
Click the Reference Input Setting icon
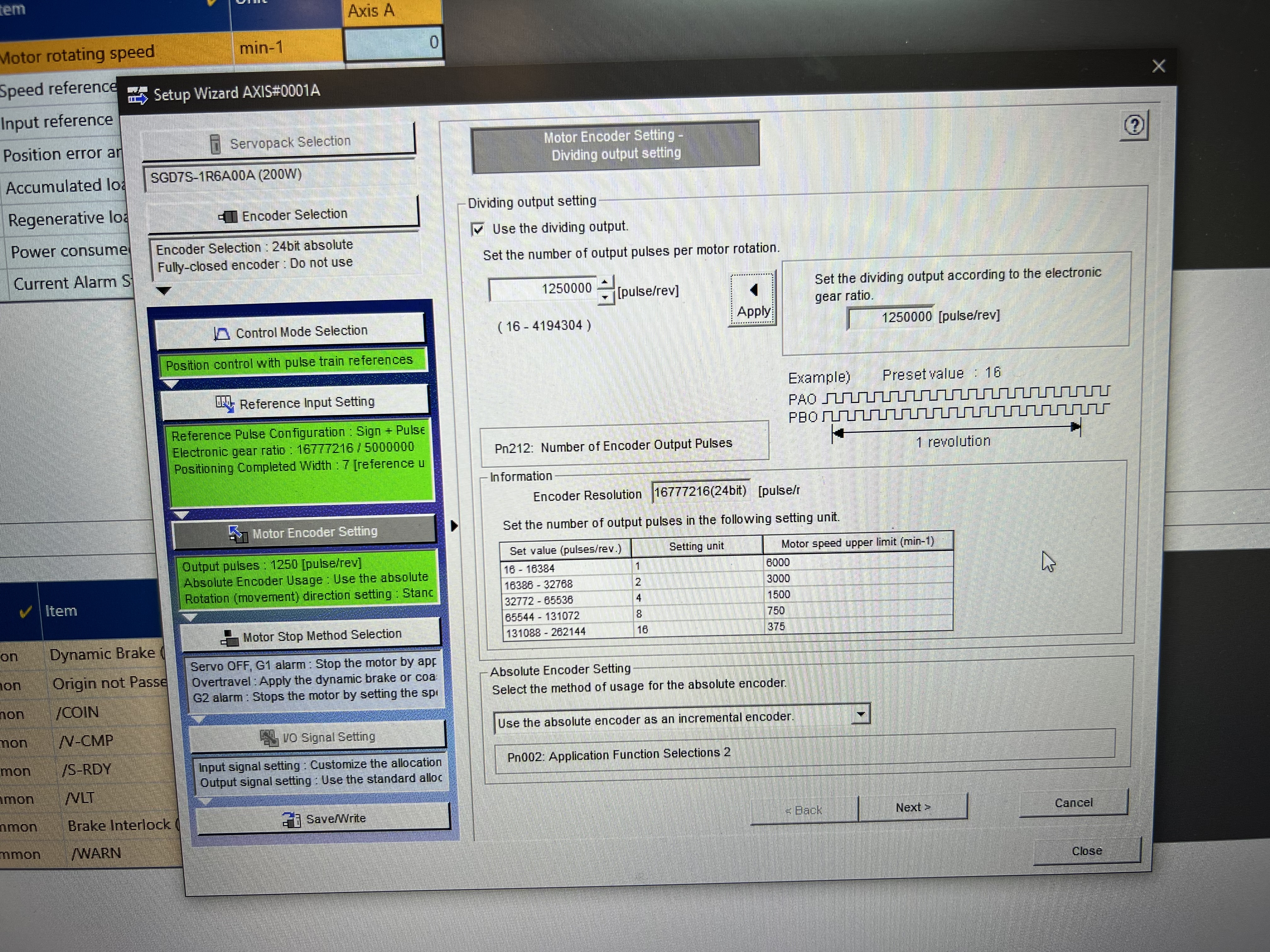(225, 403)
